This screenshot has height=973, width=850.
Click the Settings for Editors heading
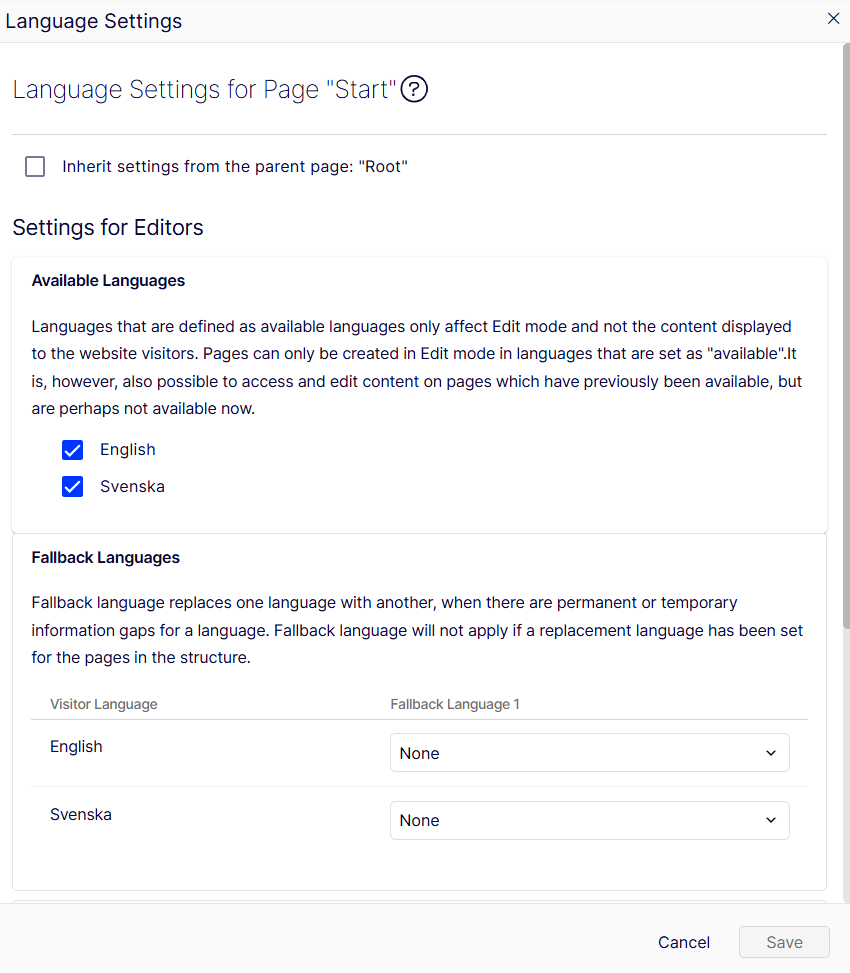[108, 227]
